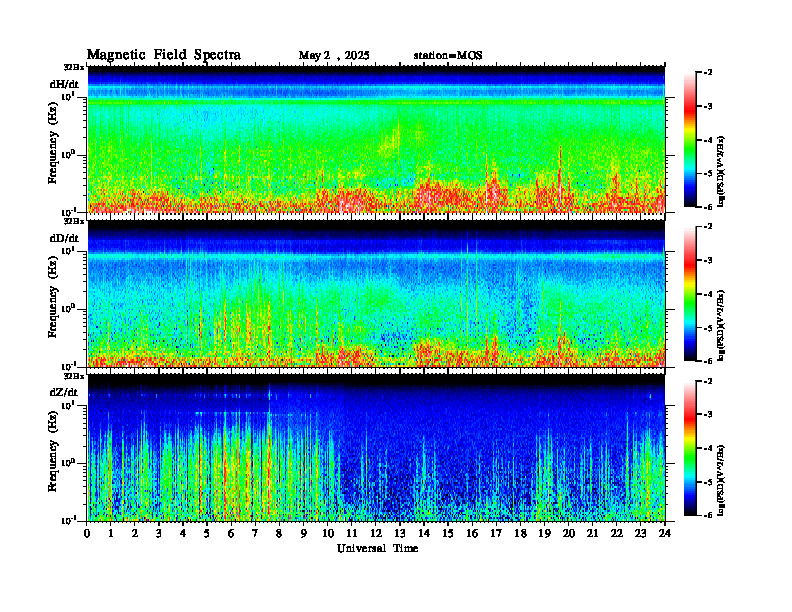Click hour tick label "1" on time axis
Screen dimensions: 792x612
(x=111, y=534)
